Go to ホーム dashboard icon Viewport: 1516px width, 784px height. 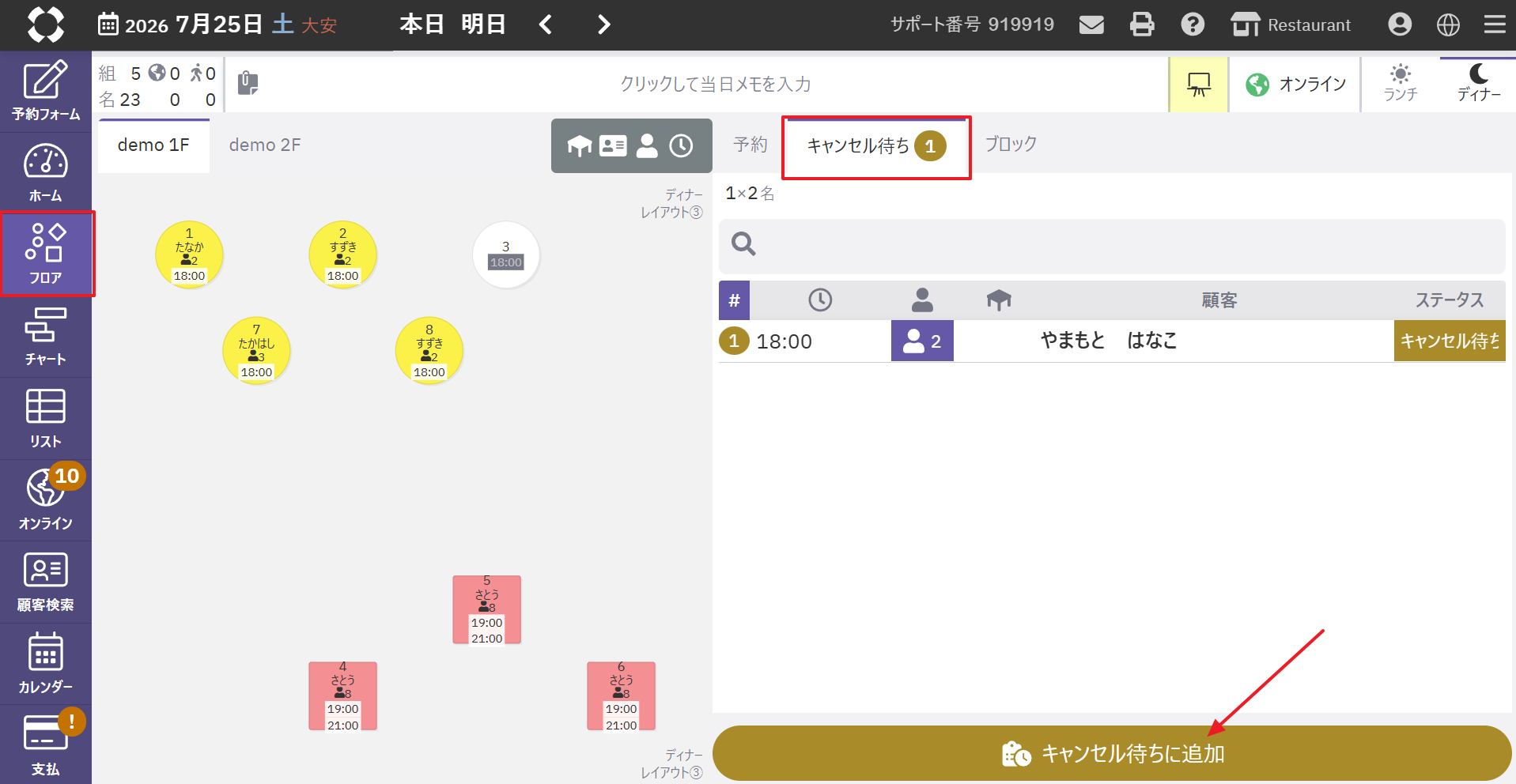[46, 172]
